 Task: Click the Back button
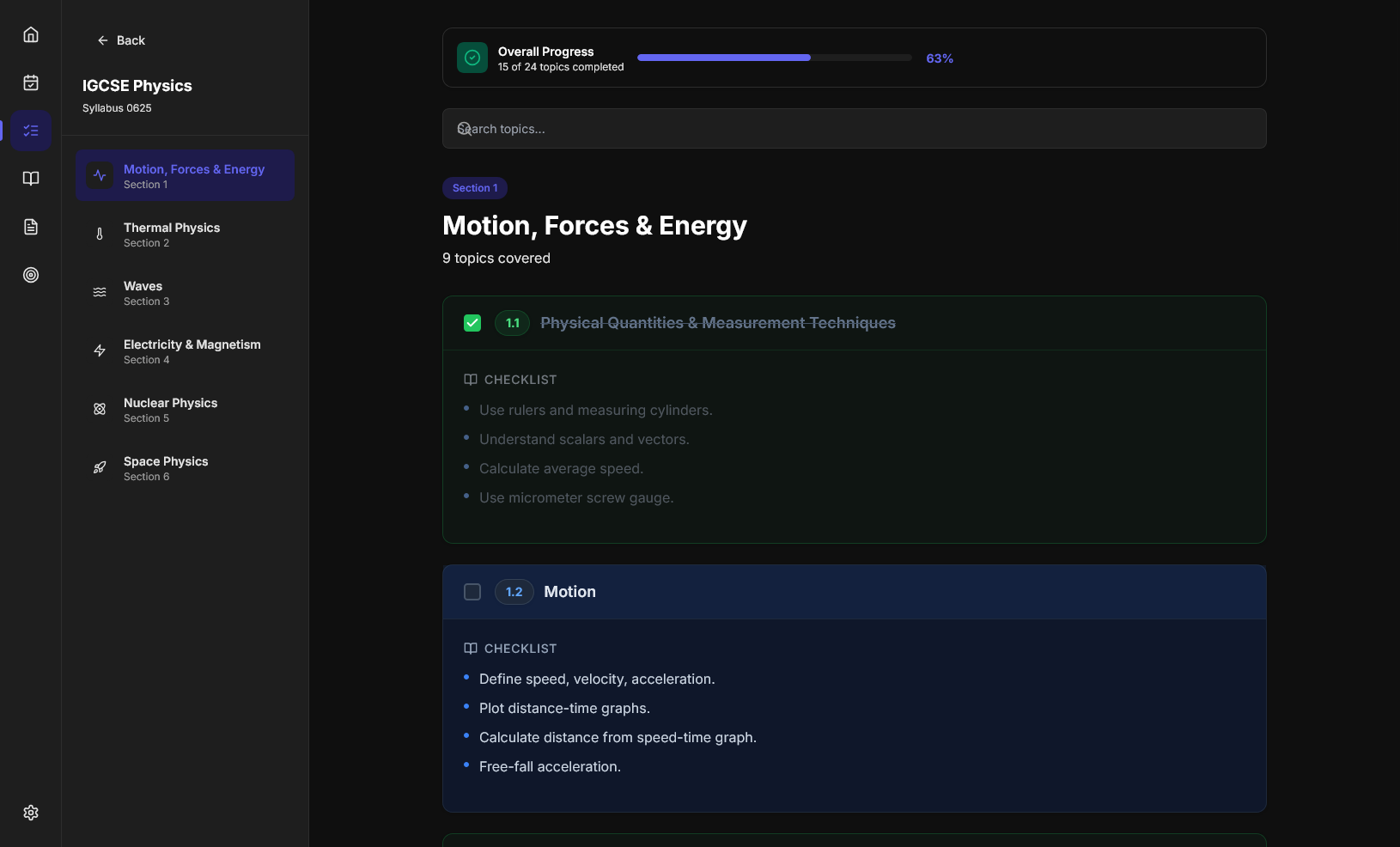121,40
